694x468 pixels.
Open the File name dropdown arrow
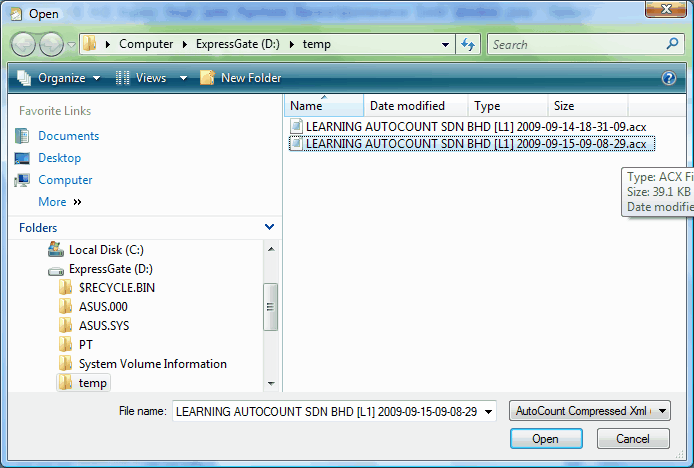tap(489, 412)
